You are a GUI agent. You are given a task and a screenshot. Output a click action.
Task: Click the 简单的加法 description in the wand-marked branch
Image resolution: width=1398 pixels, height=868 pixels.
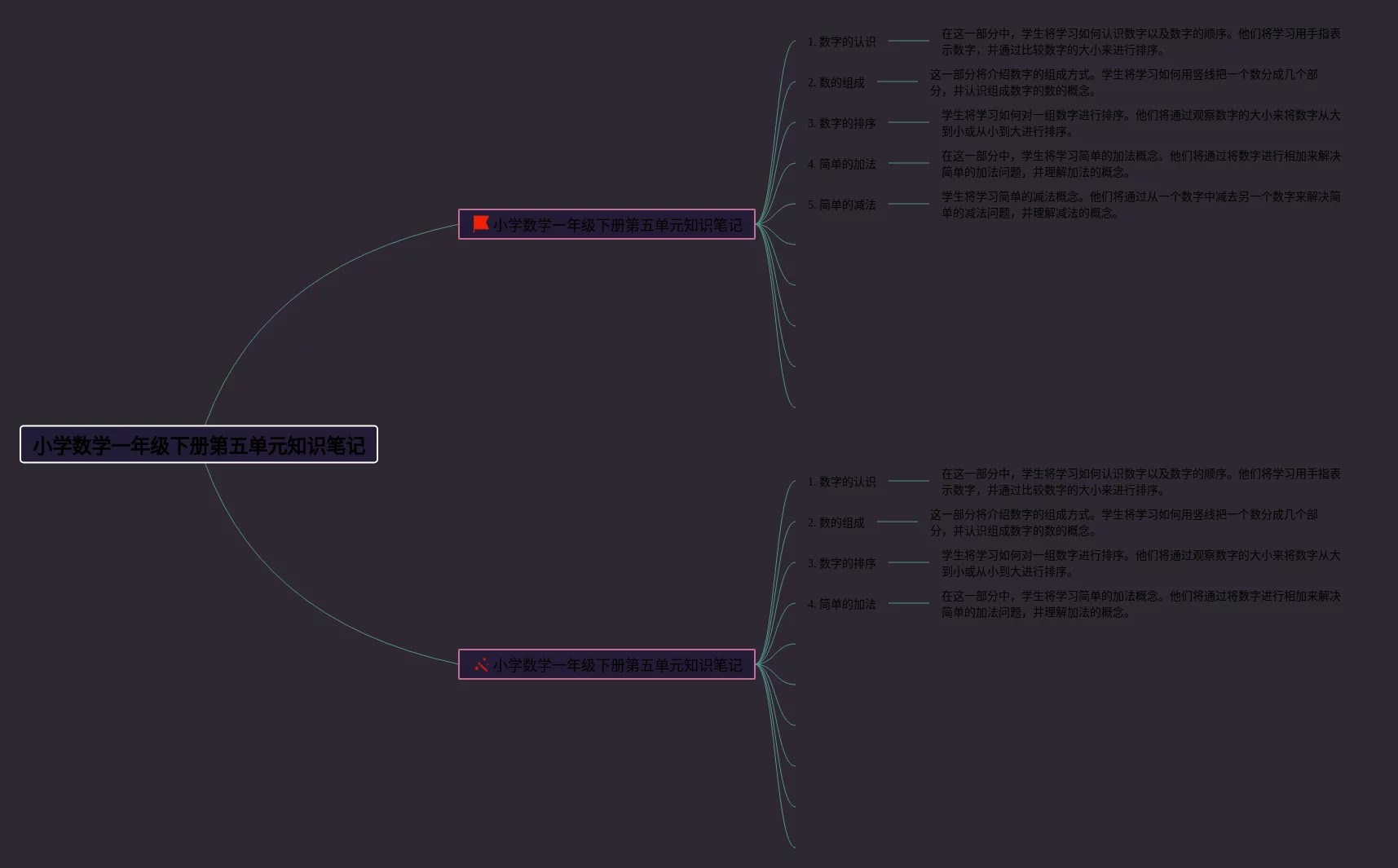[1140, 604]
